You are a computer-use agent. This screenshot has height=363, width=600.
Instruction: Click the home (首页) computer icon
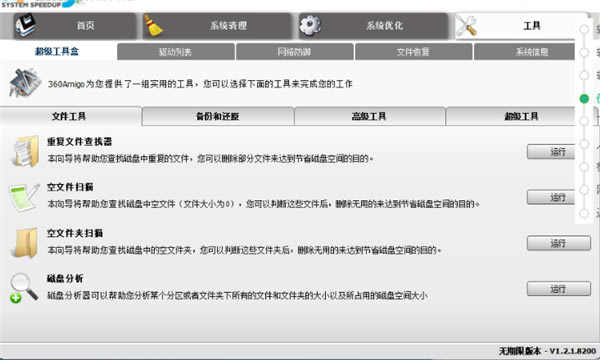pos(26,25)
